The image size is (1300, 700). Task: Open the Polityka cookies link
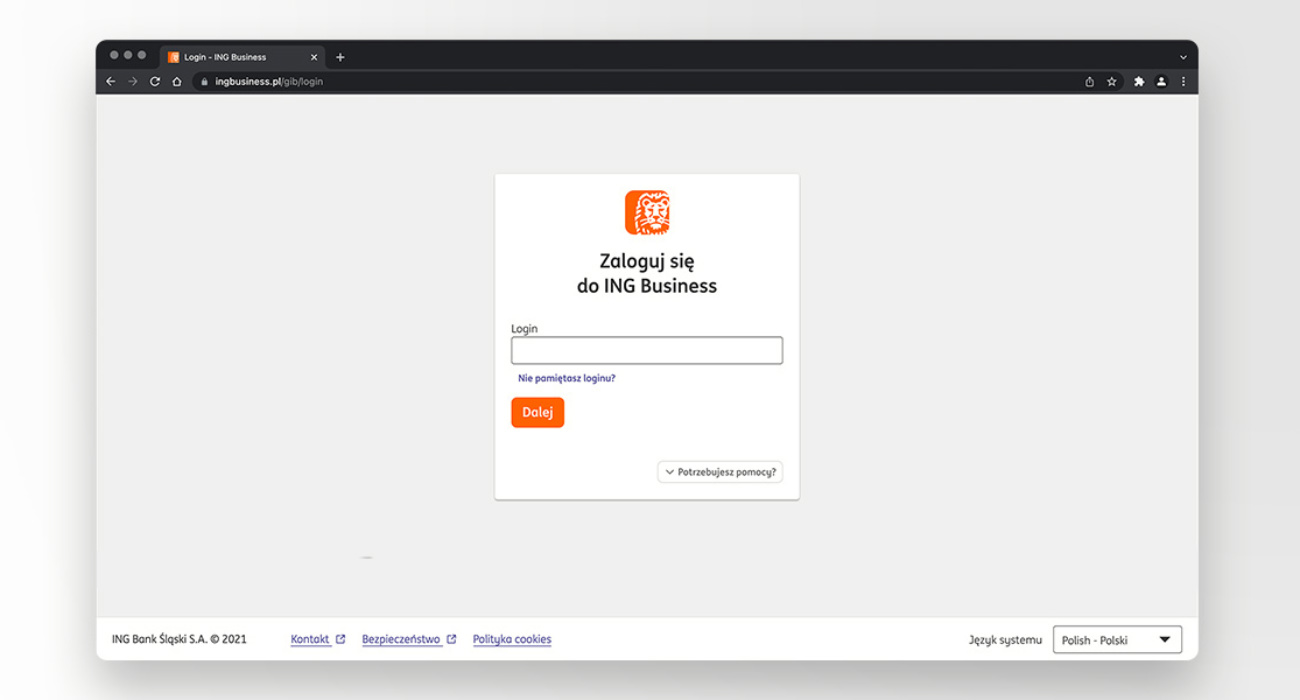pyautogui.click(x=512, y=639)
